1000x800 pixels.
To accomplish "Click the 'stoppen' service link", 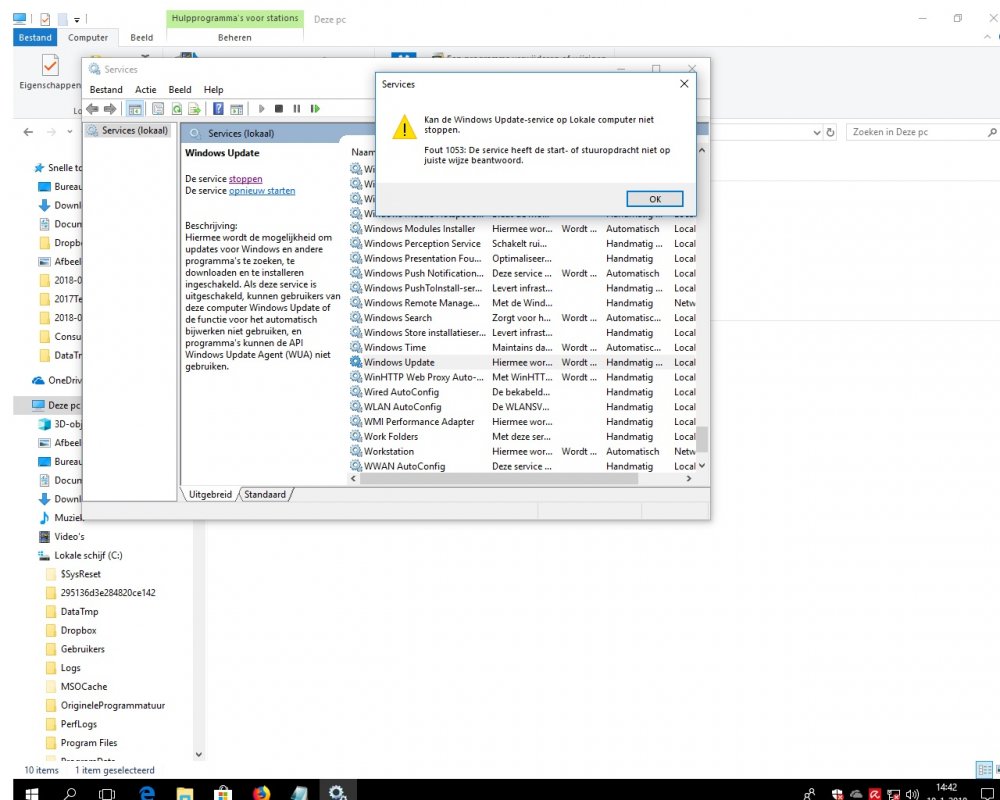I will pyautogui.click(x=245, y=179).
